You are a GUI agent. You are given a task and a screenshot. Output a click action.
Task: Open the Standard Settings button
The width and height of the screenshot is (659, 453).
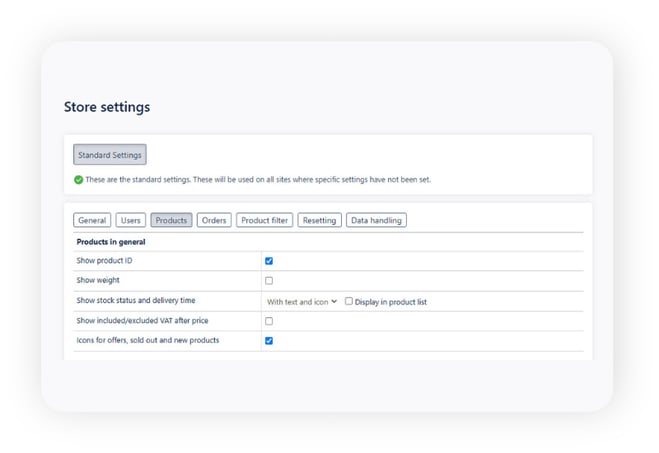(110, 155)
